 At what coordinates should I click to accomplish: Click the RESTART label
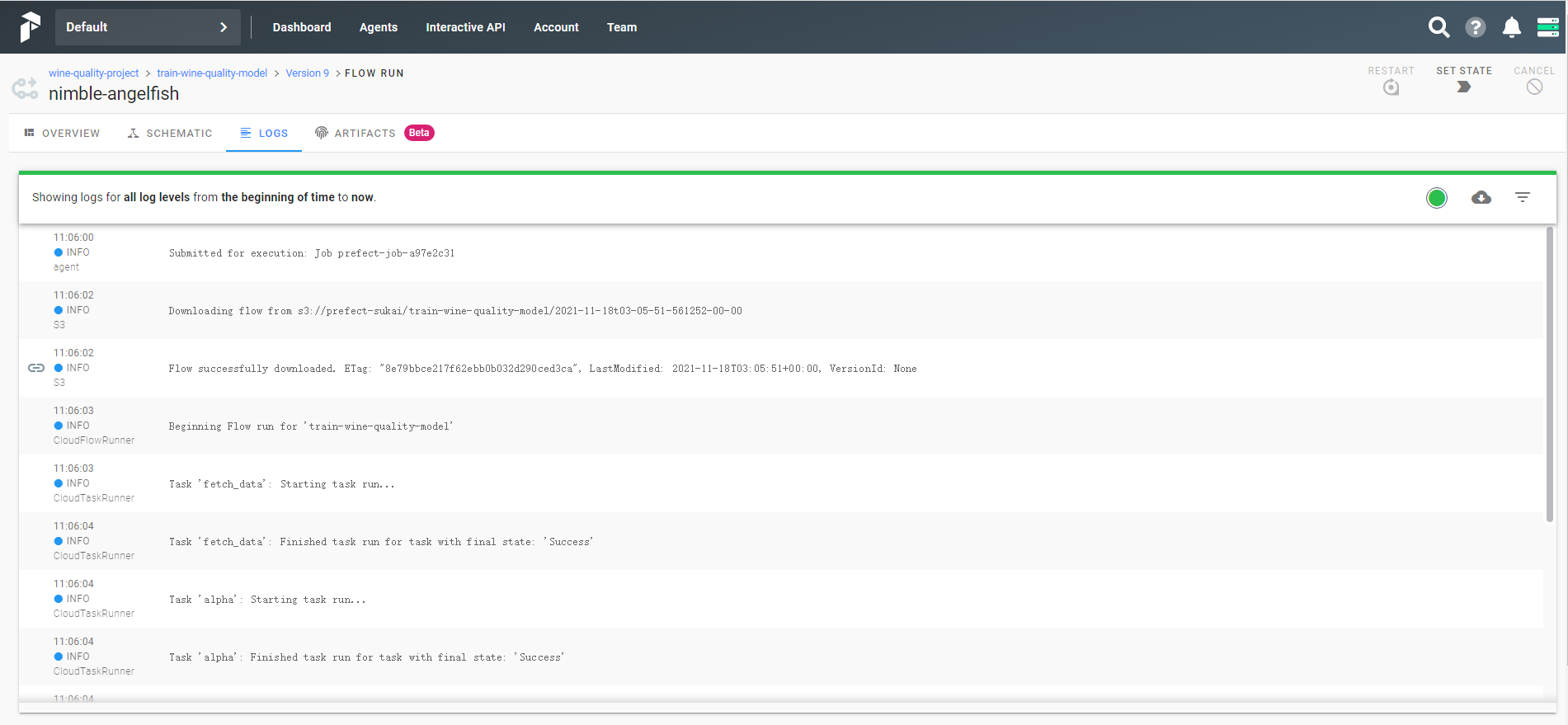(x=1391, y=71)
